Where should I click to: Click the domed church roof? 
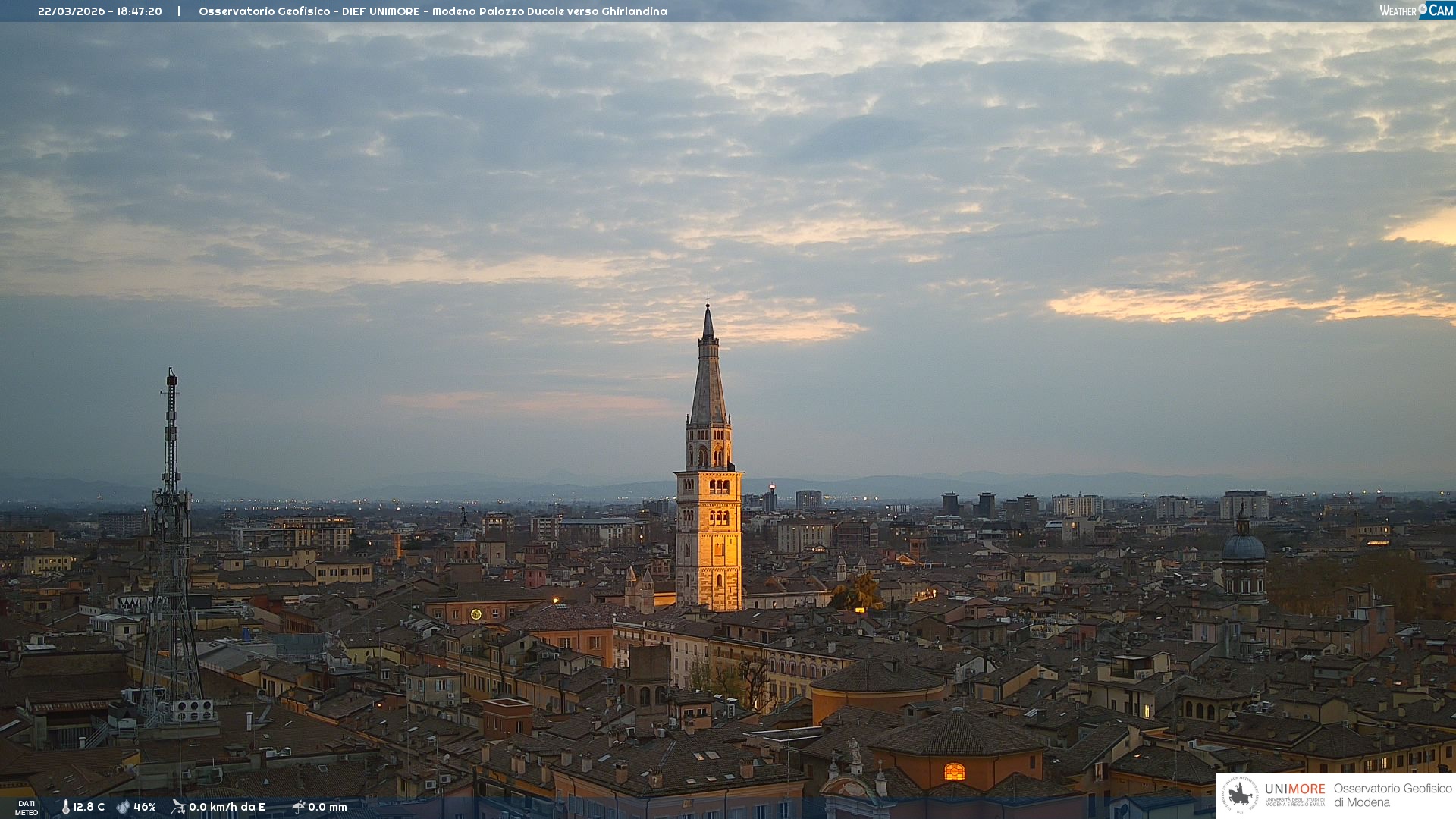(x=1244, y=548)
